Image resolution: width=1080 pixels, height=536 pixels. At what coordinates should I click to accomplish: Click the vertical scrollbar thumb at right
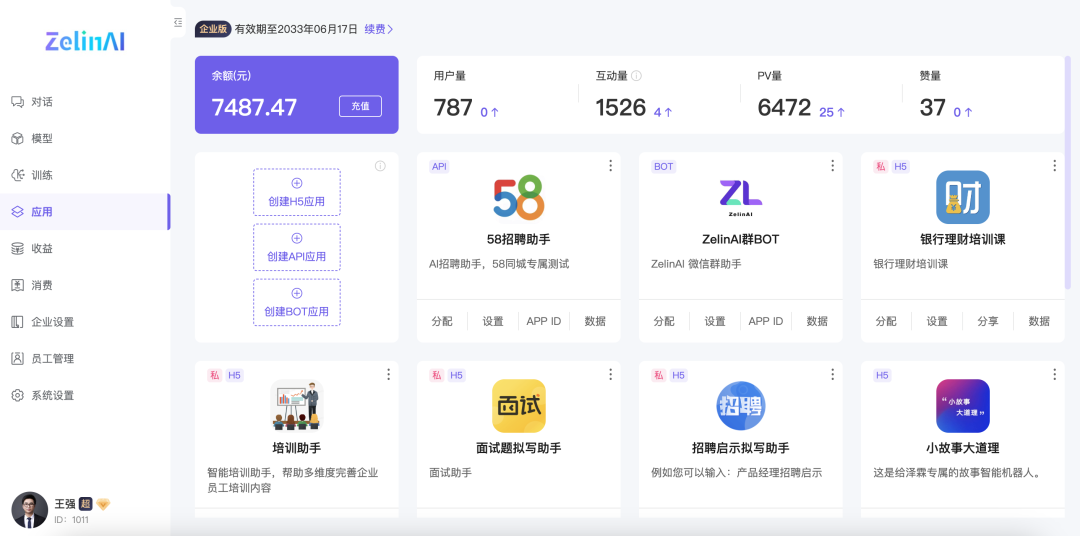[1068, 172]
